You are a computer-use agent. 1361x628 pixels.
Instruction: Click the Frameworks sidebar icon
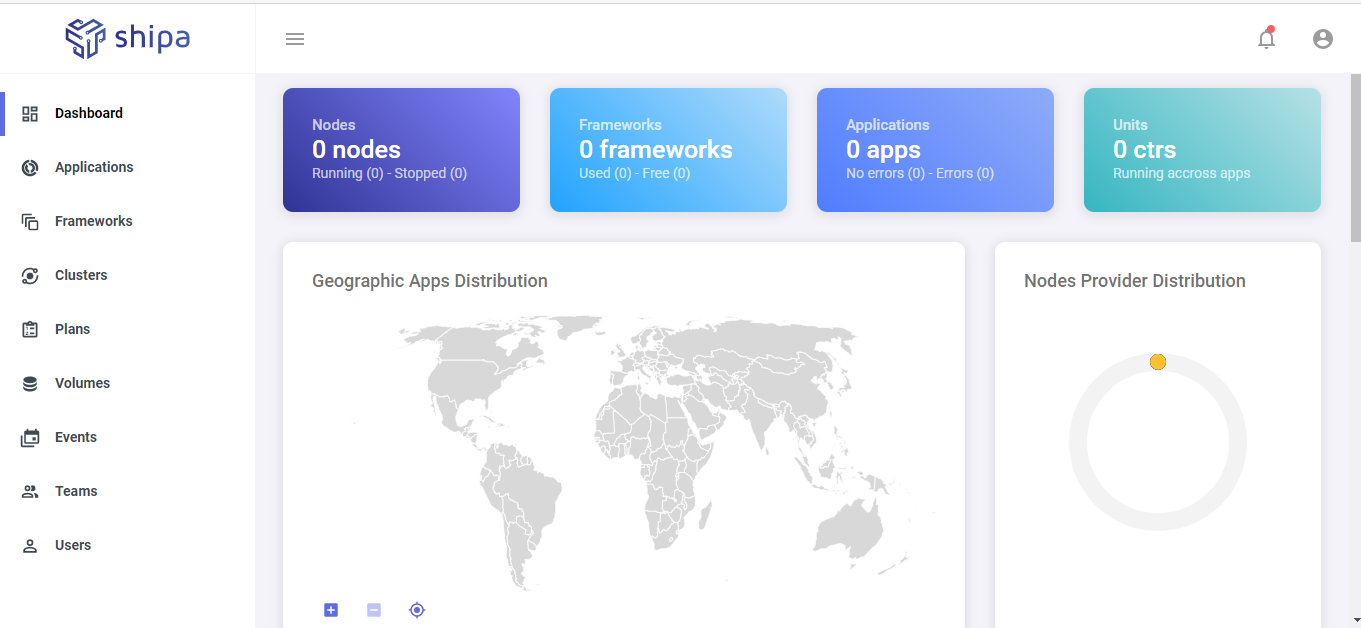(x=30, y=221)
